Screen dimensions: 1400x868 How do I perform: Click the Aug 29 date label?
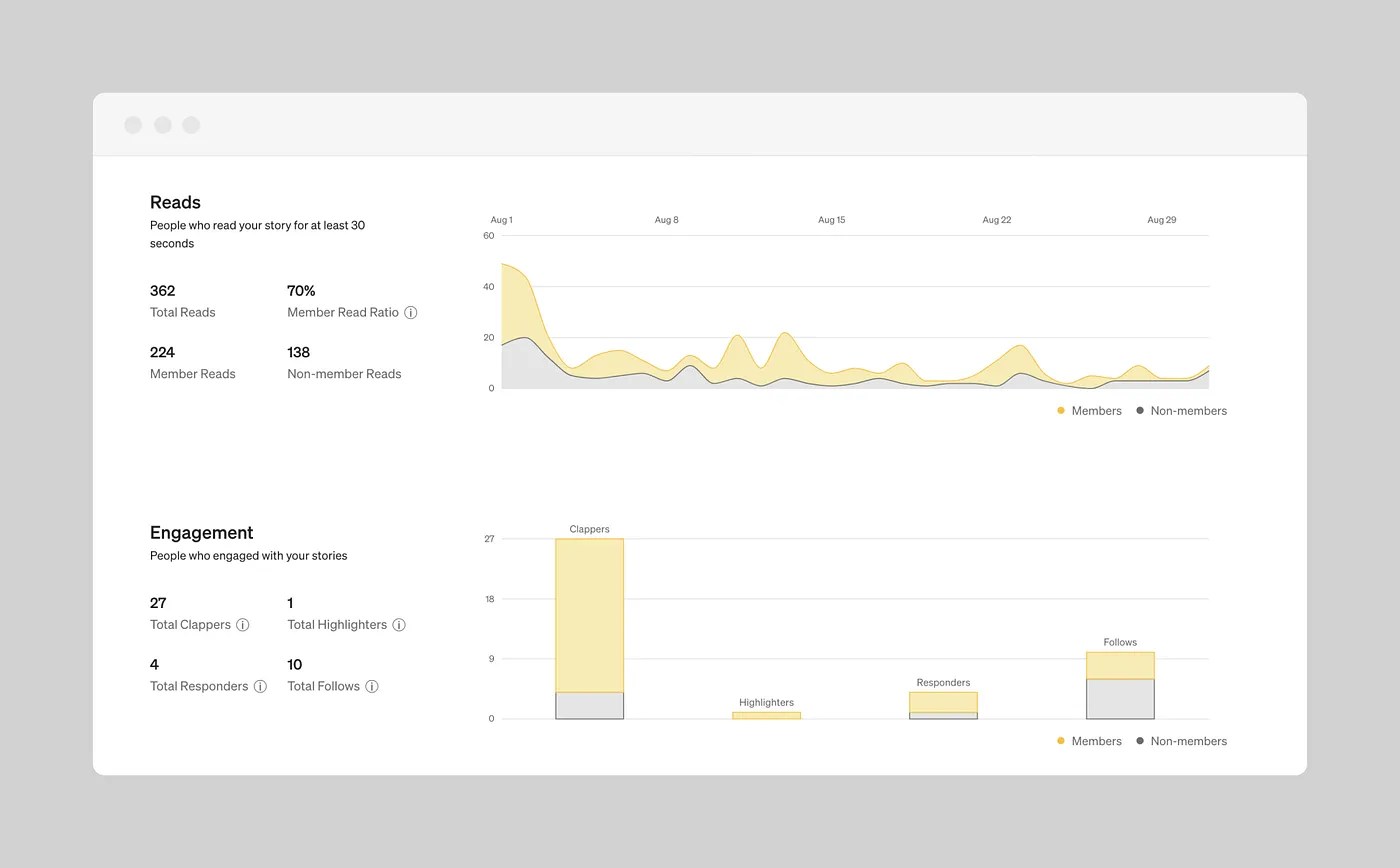[1162, 220]
